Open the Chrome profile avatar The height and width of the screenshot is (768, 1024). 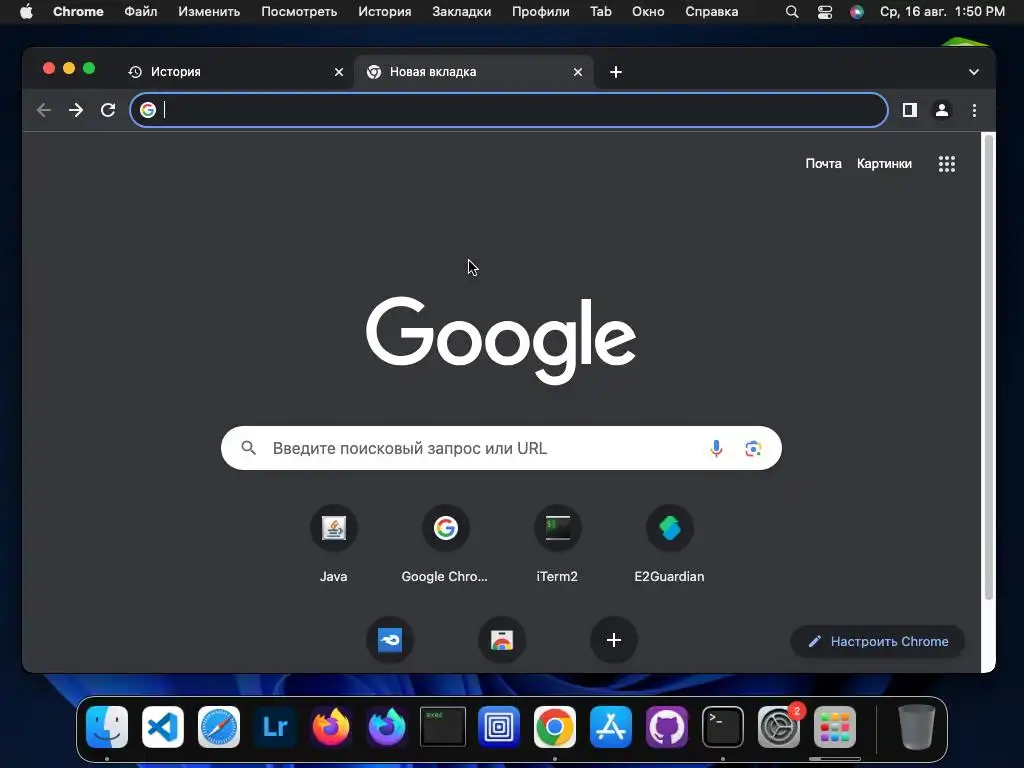(x=942, y=110)
